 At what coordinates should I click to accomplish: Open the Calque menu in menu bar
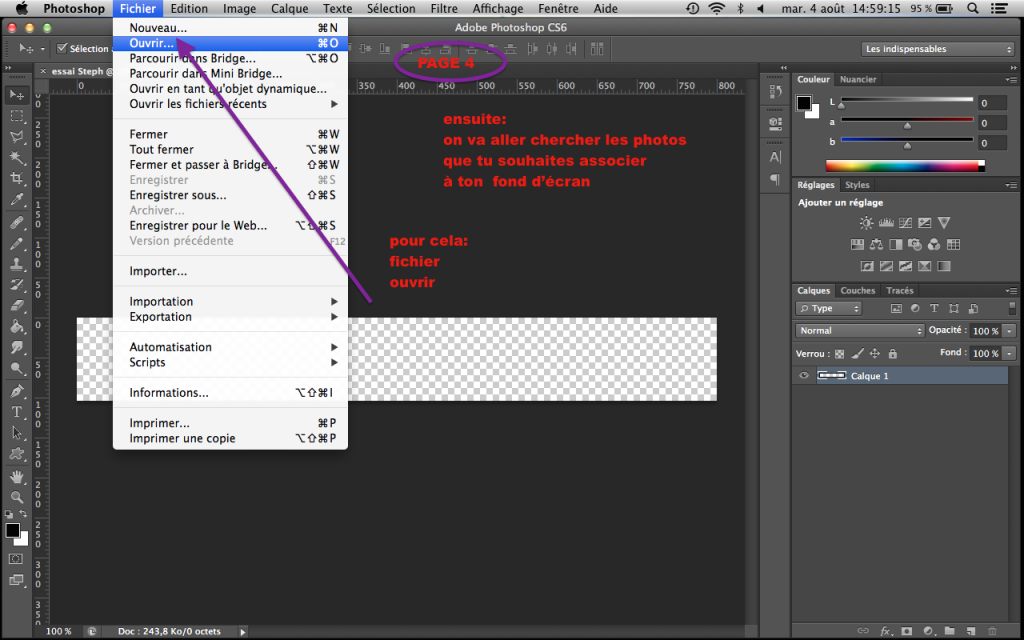tap(289, 8)
